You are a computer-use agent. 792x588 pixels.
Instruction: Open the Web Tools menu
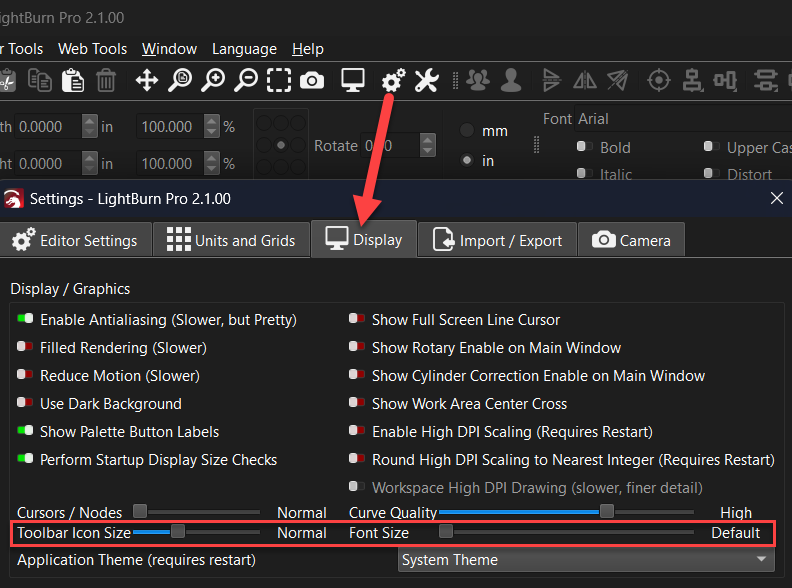(92, 49)
